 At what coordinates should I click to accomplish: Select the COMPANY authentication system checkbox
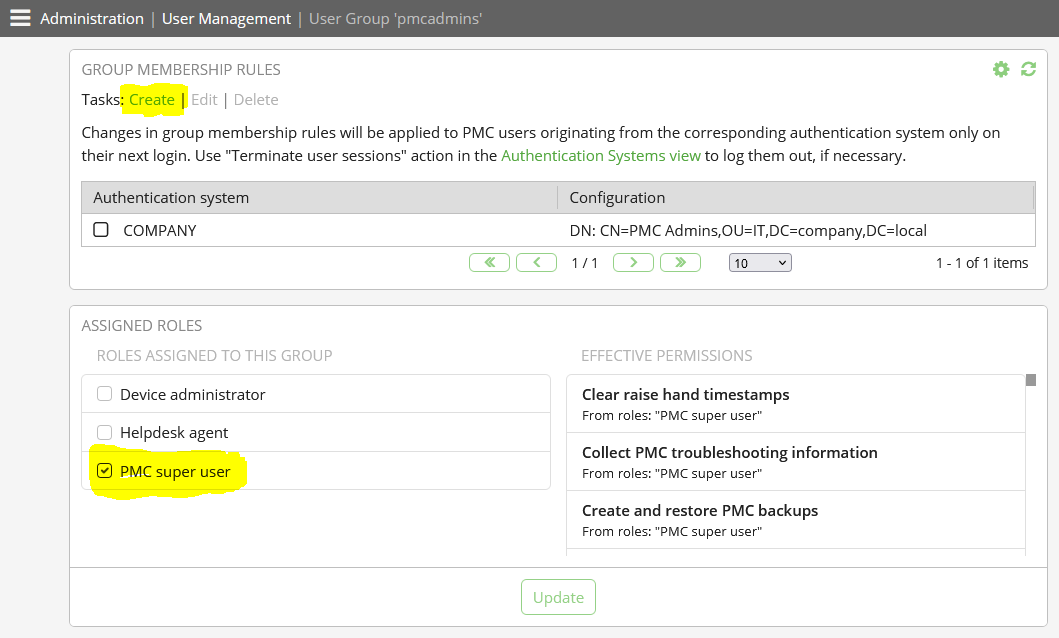pos(101,230)
